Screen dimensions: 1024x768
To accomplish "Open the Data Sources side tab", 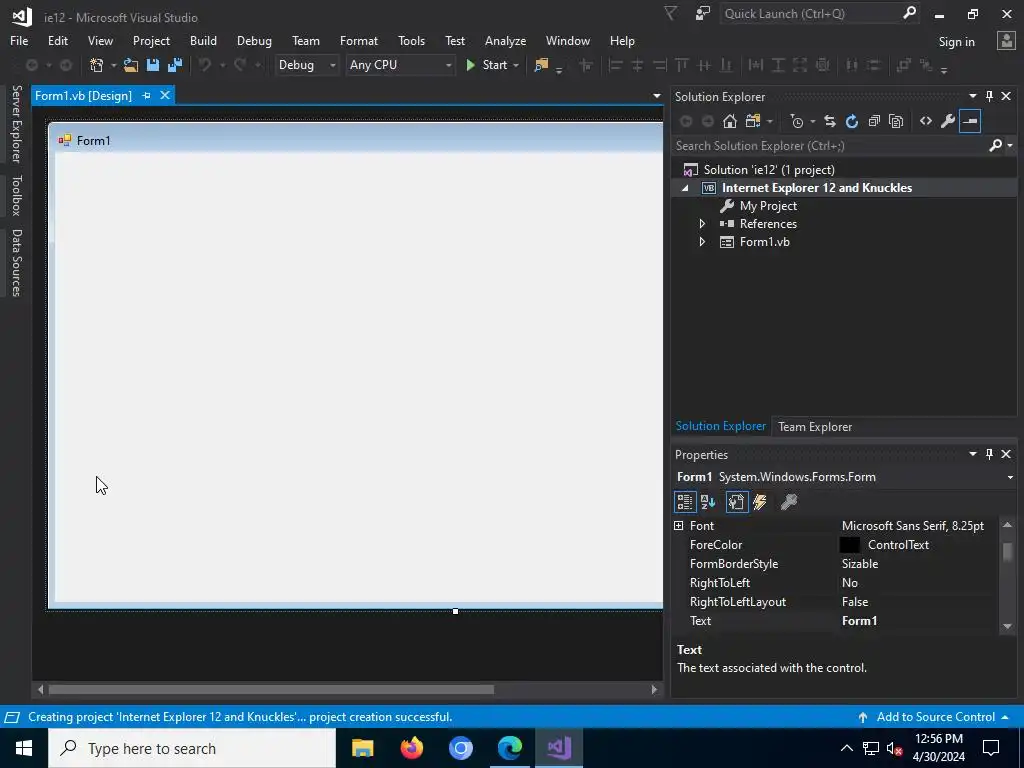I will [16, 263].
